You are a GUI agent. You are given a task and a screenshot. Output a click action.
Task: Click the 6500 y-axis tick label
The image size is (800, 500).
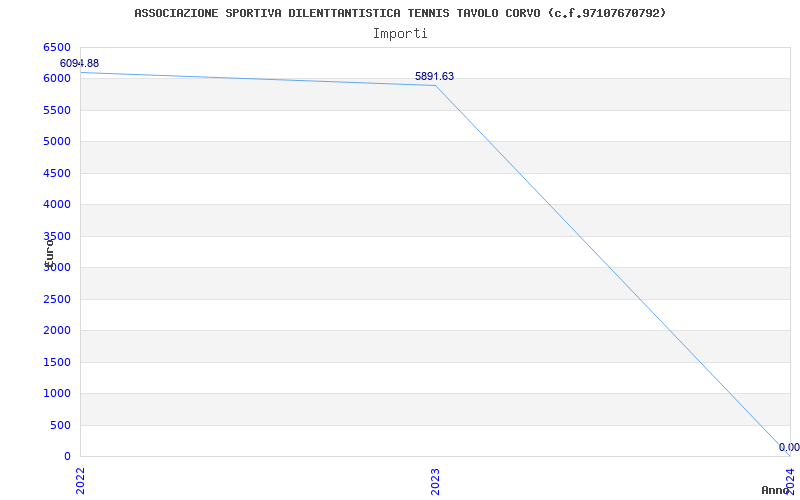[57, 47]
